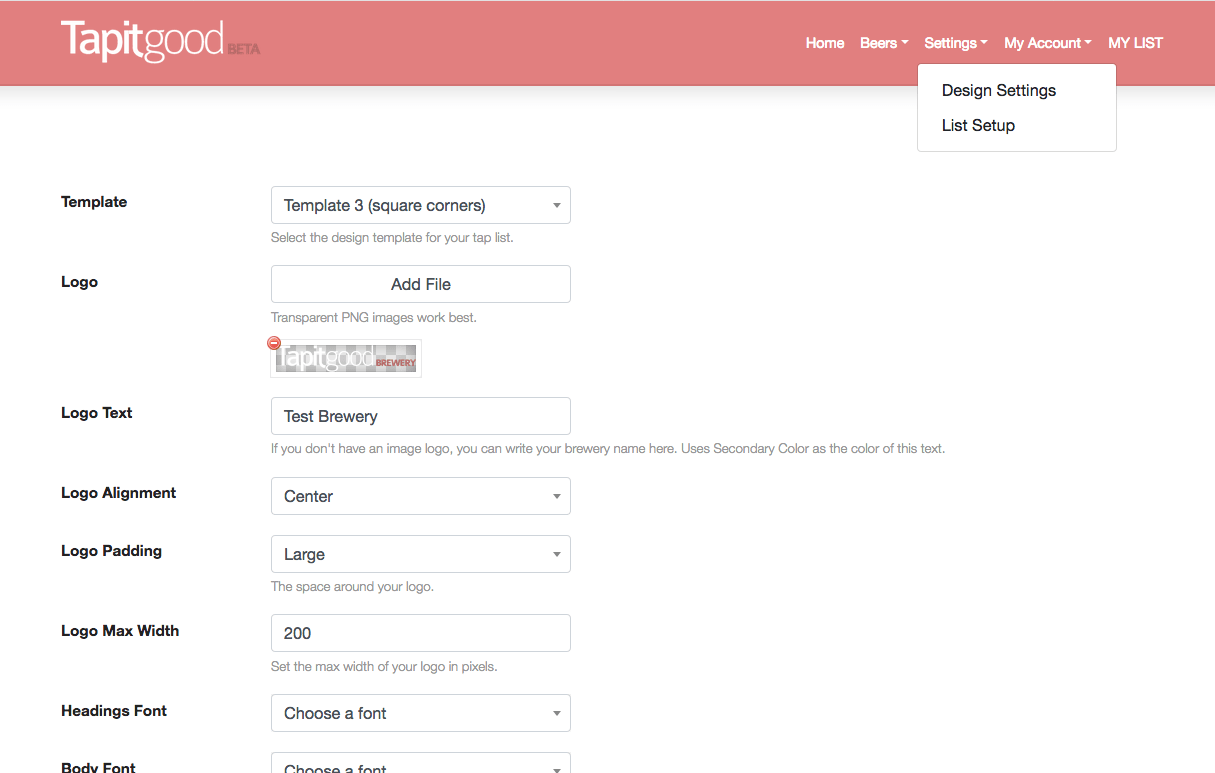Remove the uploaded logo using the red minus icon
This screenshot has height=773, width=1215.
click(274, 343)
